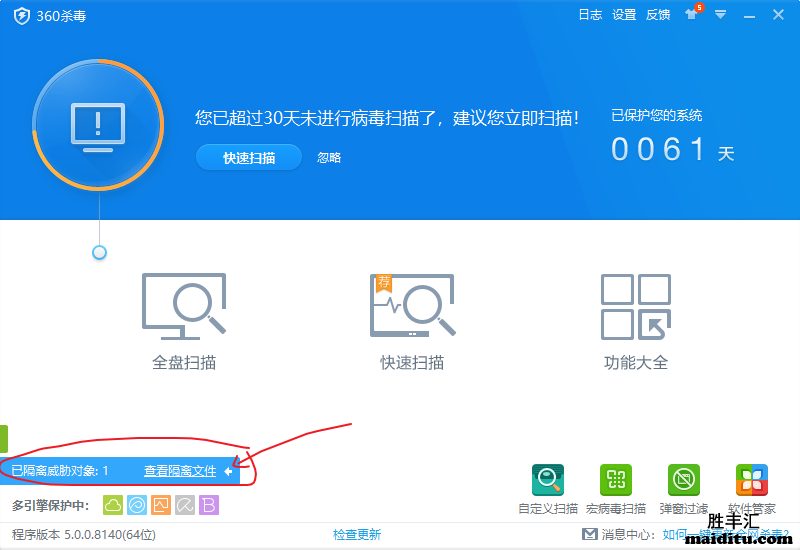Image resolution: width=800 pixels, height=550 pixels.
Task: Expand the main menu dropdown triangle
Action: [720, 14]
